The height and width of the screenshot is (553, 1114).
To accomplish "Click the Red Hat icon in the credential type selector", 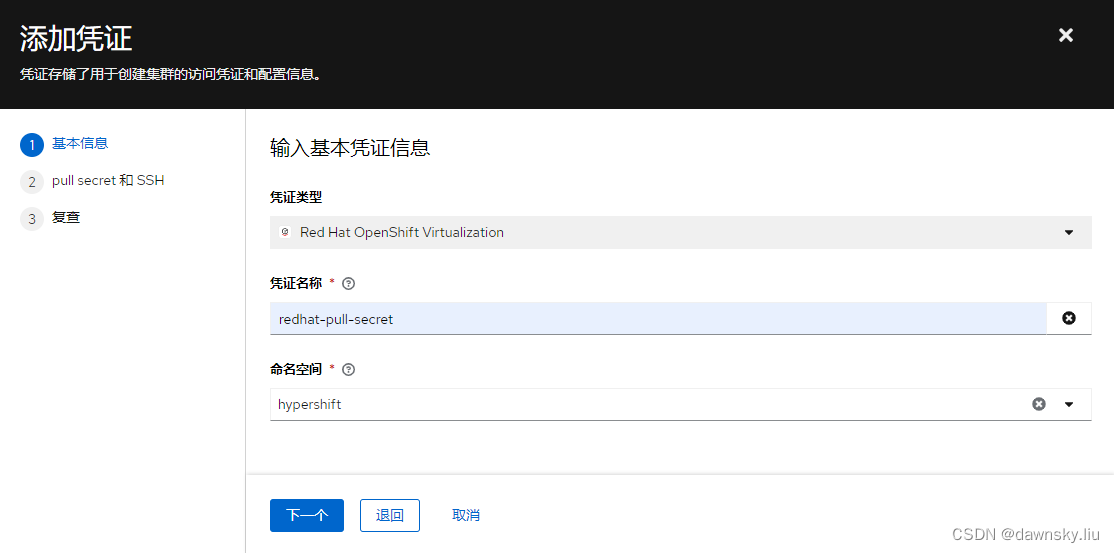I will tap(285, 232).
